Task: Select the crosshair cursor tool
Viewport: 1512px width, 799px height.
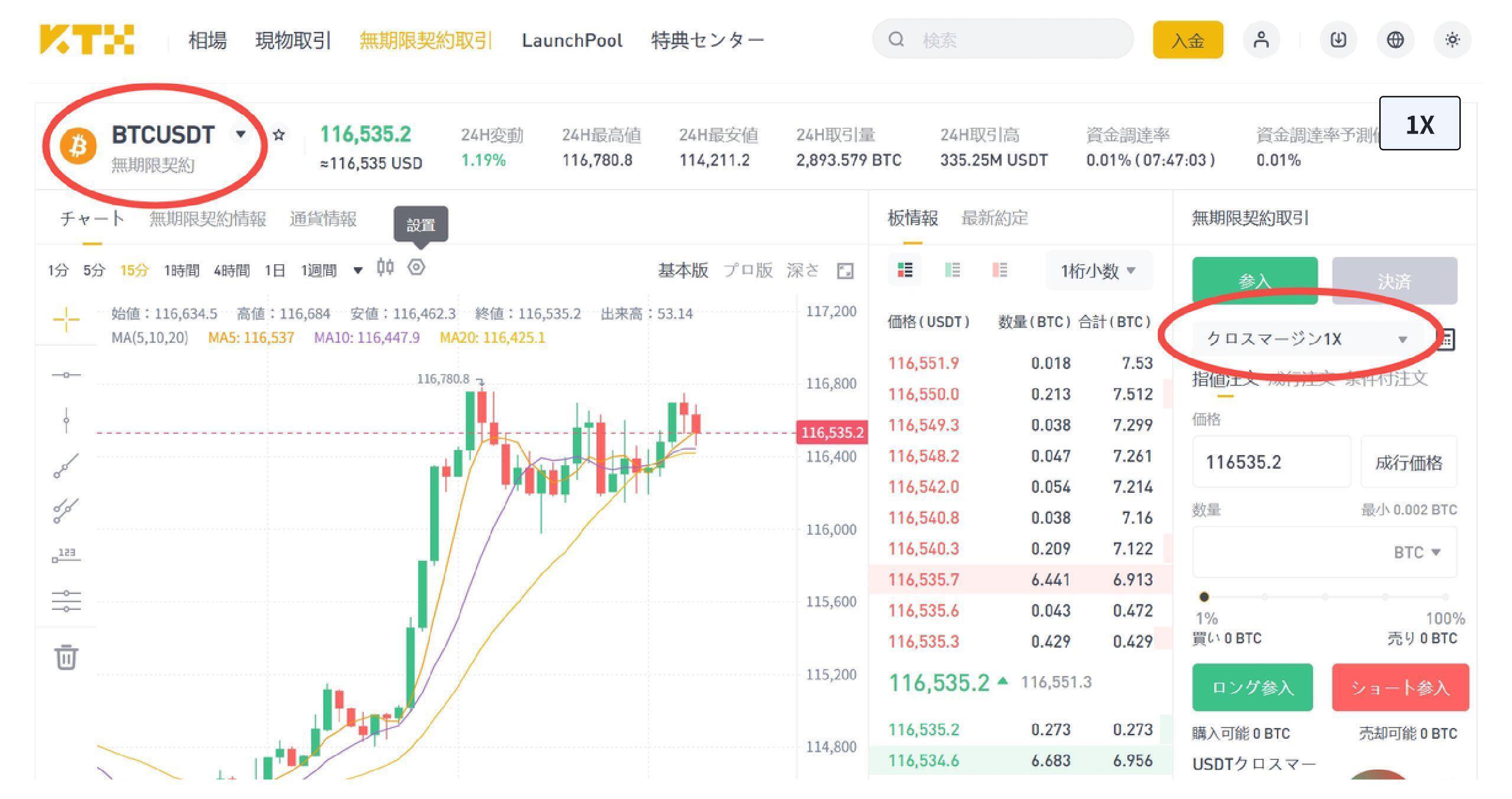Action: [66, 320]
